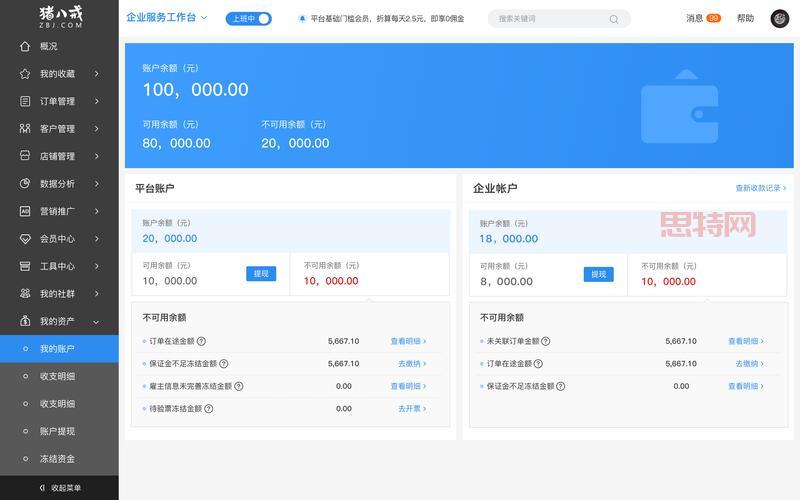Open 查新收款记录 link

tap(760, 188)
